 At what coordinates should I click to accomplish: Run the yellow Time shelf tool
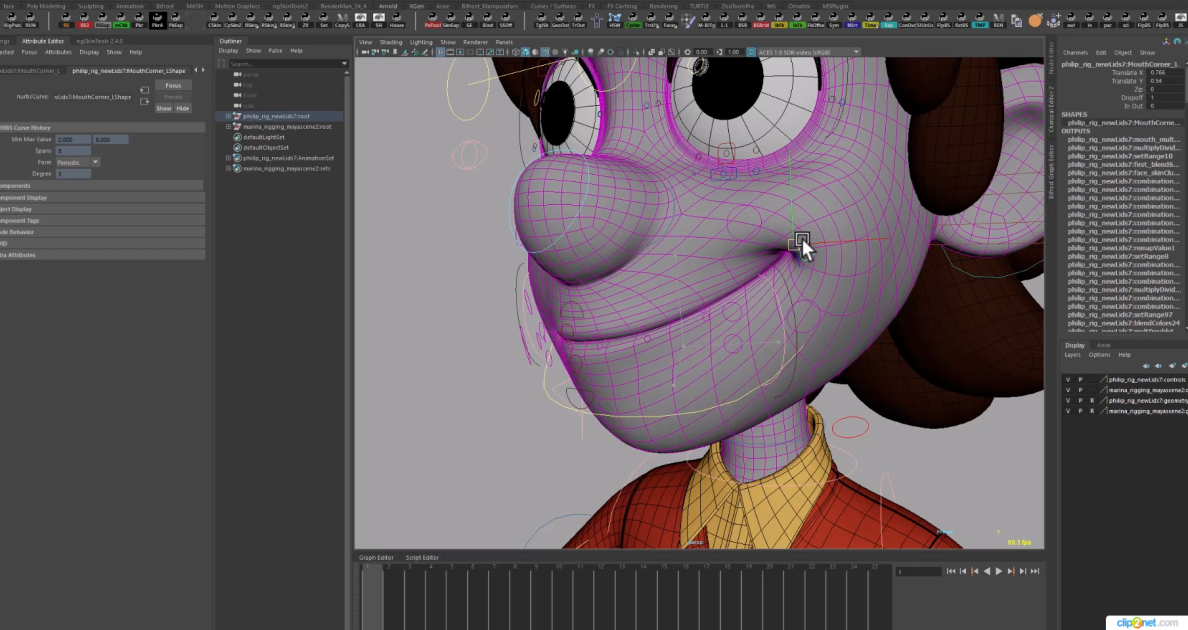871,20
